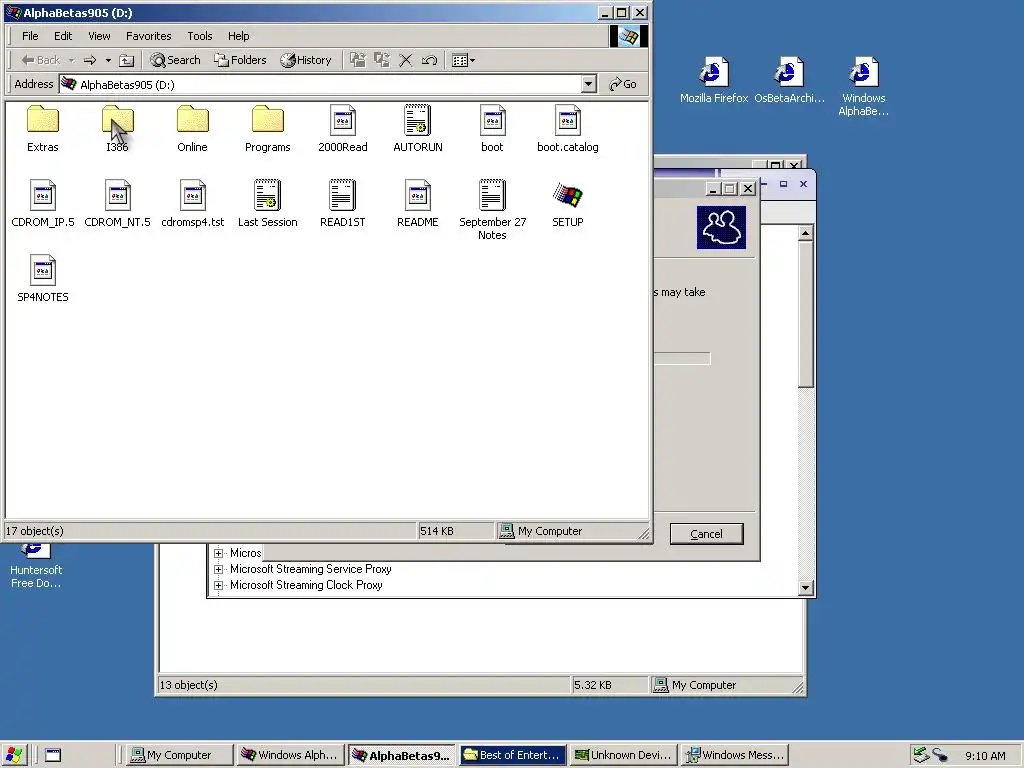This screenshot has height=768, width=1024.
Task: Select the CDROM_NT.5 file
Action: click(118, 203)
